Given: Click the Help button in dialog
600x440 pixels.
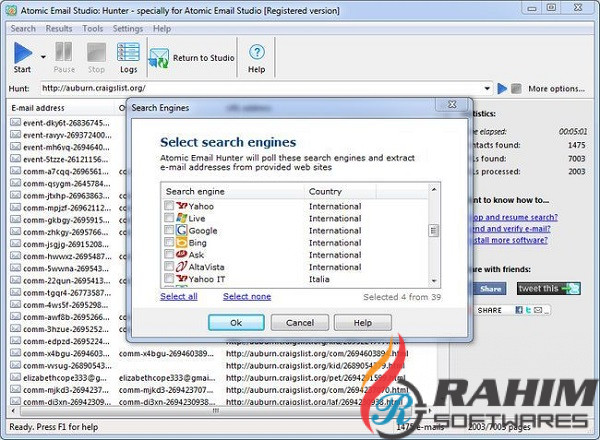Looking at the screenshot, I should pyautogui.click(x=362, y=323).
